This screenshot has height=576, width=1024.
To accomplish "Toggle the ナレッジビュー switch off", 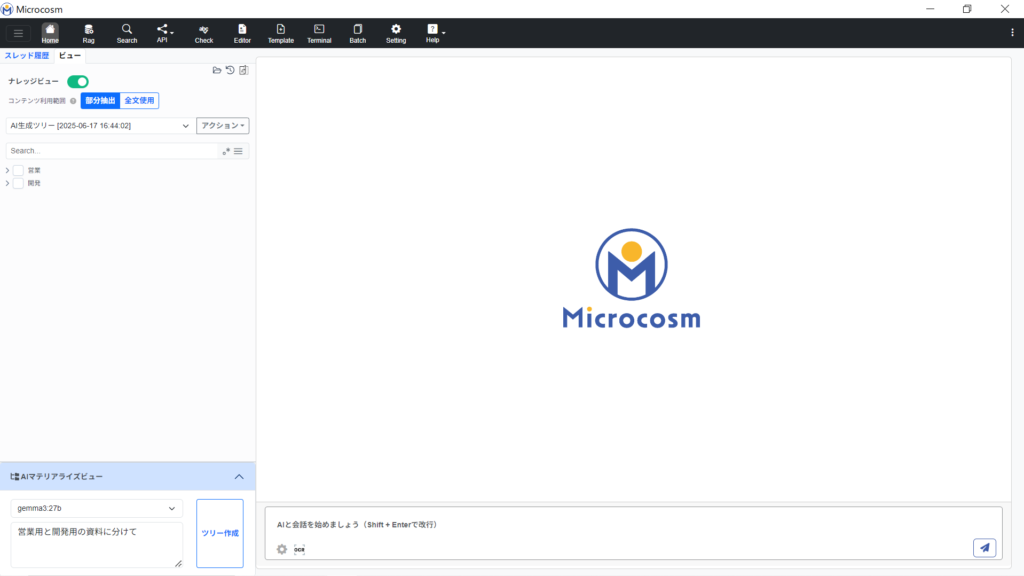I will [x=78, y=82].
